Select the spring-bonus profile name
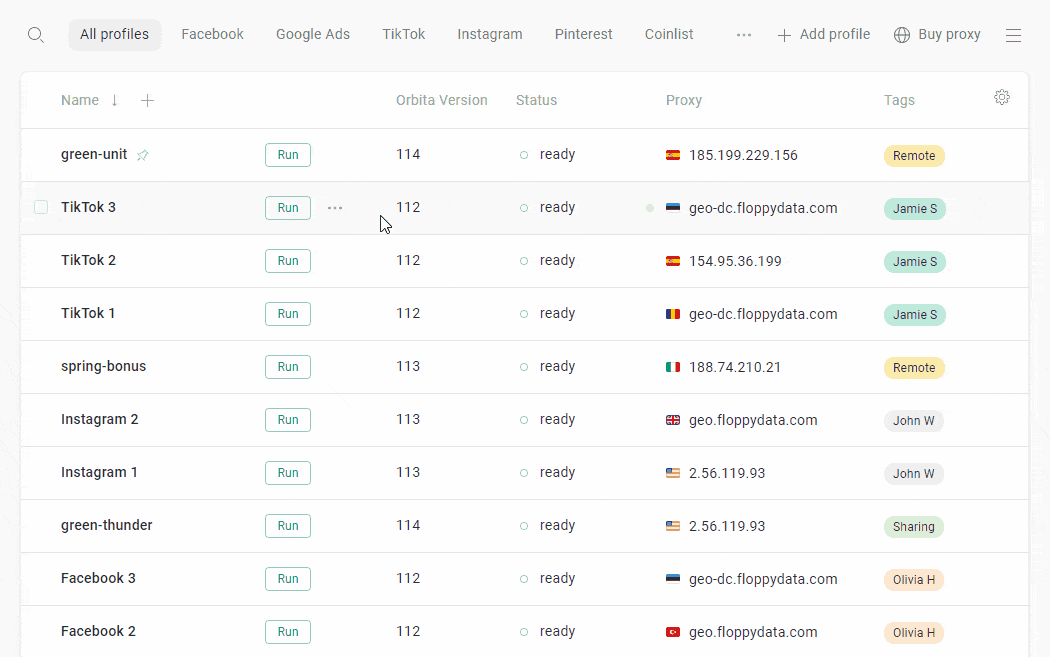1050x657 pixels. coord(103,366)
